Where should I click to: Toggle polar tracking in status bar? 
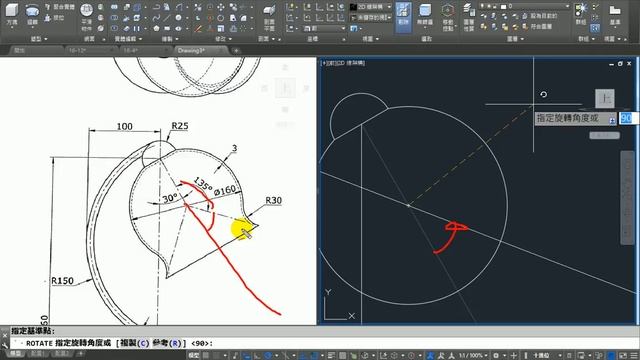click(x=267, y=356)
